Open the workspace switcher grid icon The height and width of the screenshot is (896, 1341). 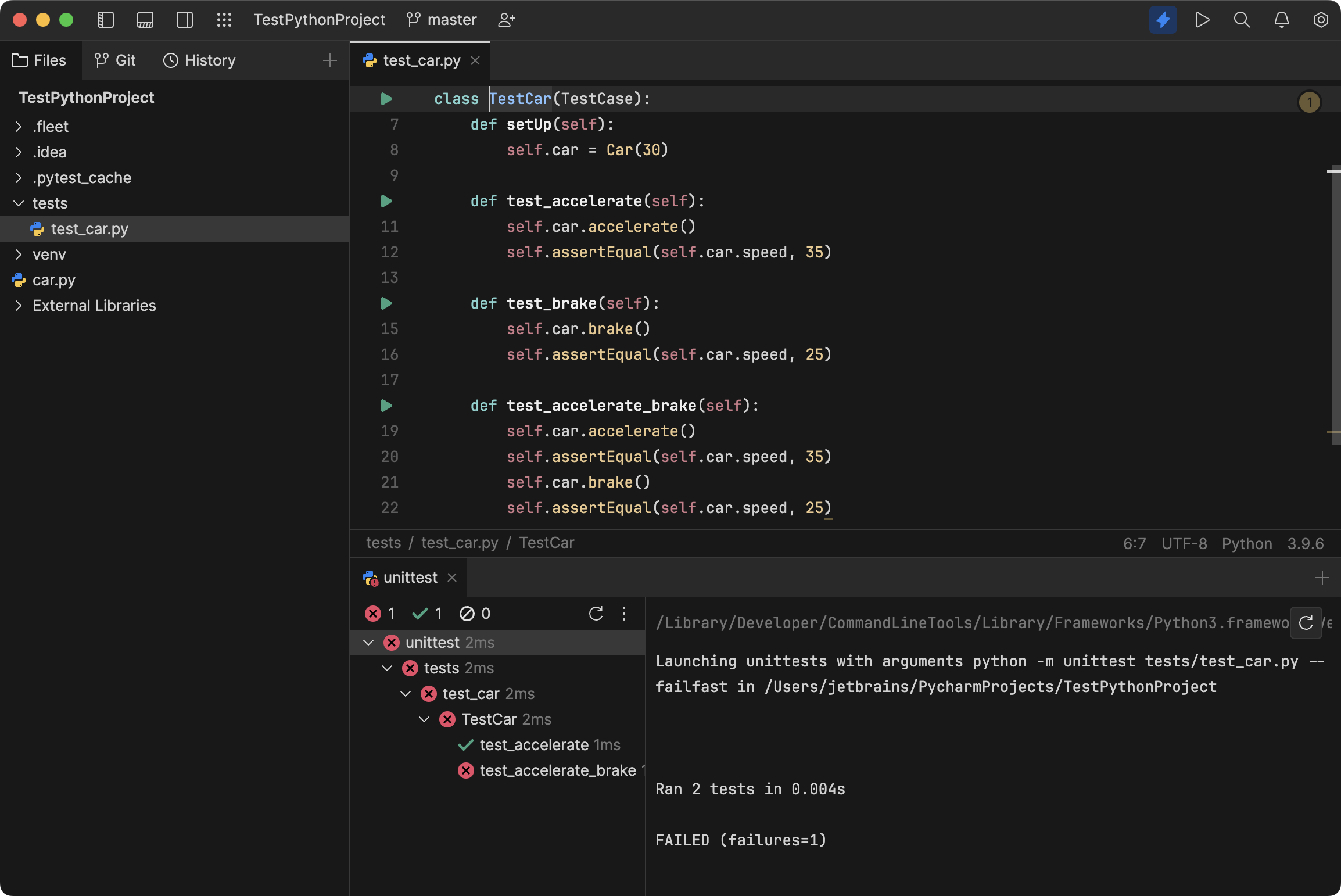click(224, 19)
